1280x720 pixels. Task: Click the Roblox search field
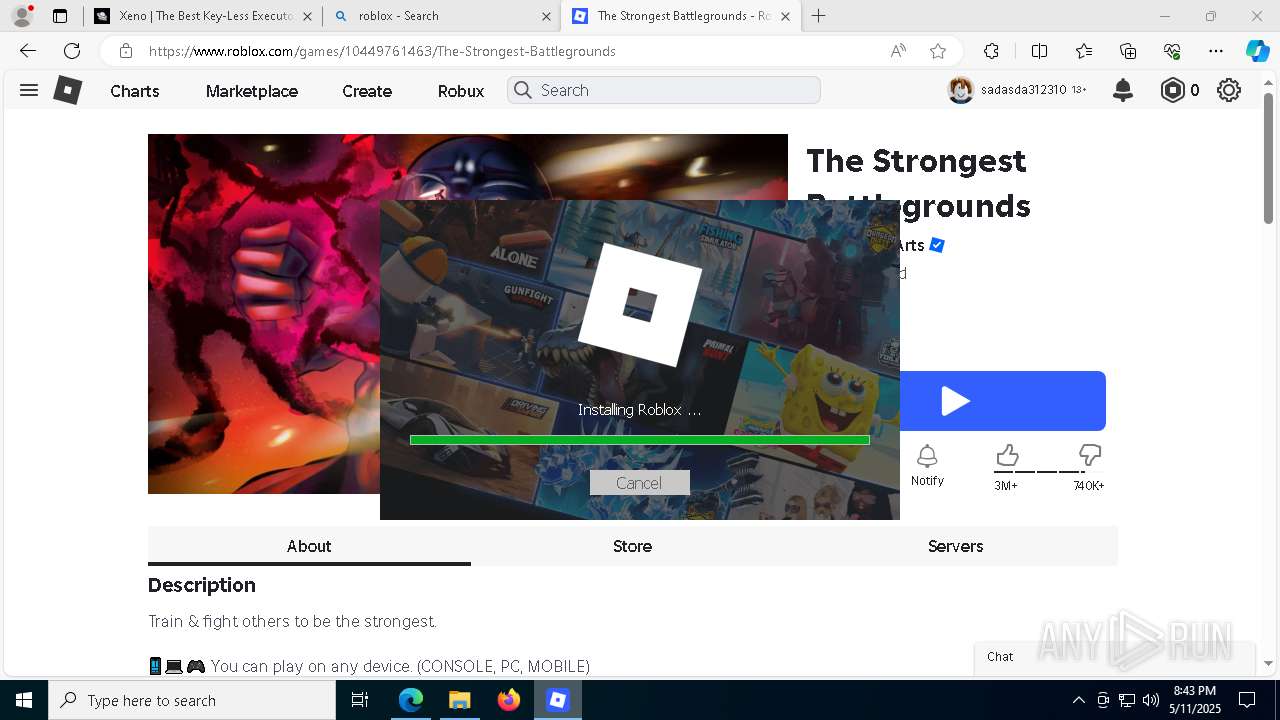coord(664,90)
